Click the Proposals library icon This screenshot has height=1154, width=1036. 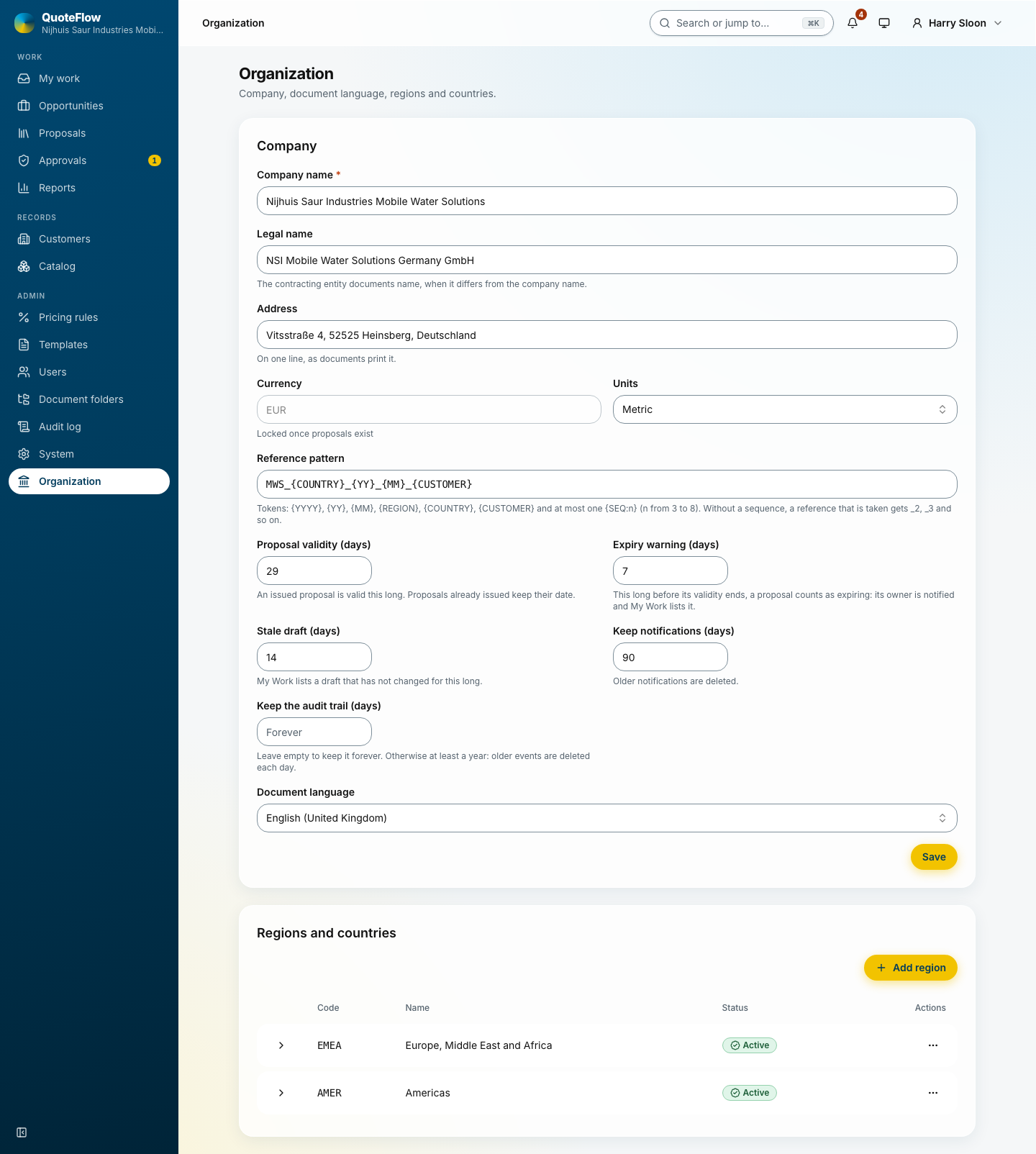click(24, 133)
